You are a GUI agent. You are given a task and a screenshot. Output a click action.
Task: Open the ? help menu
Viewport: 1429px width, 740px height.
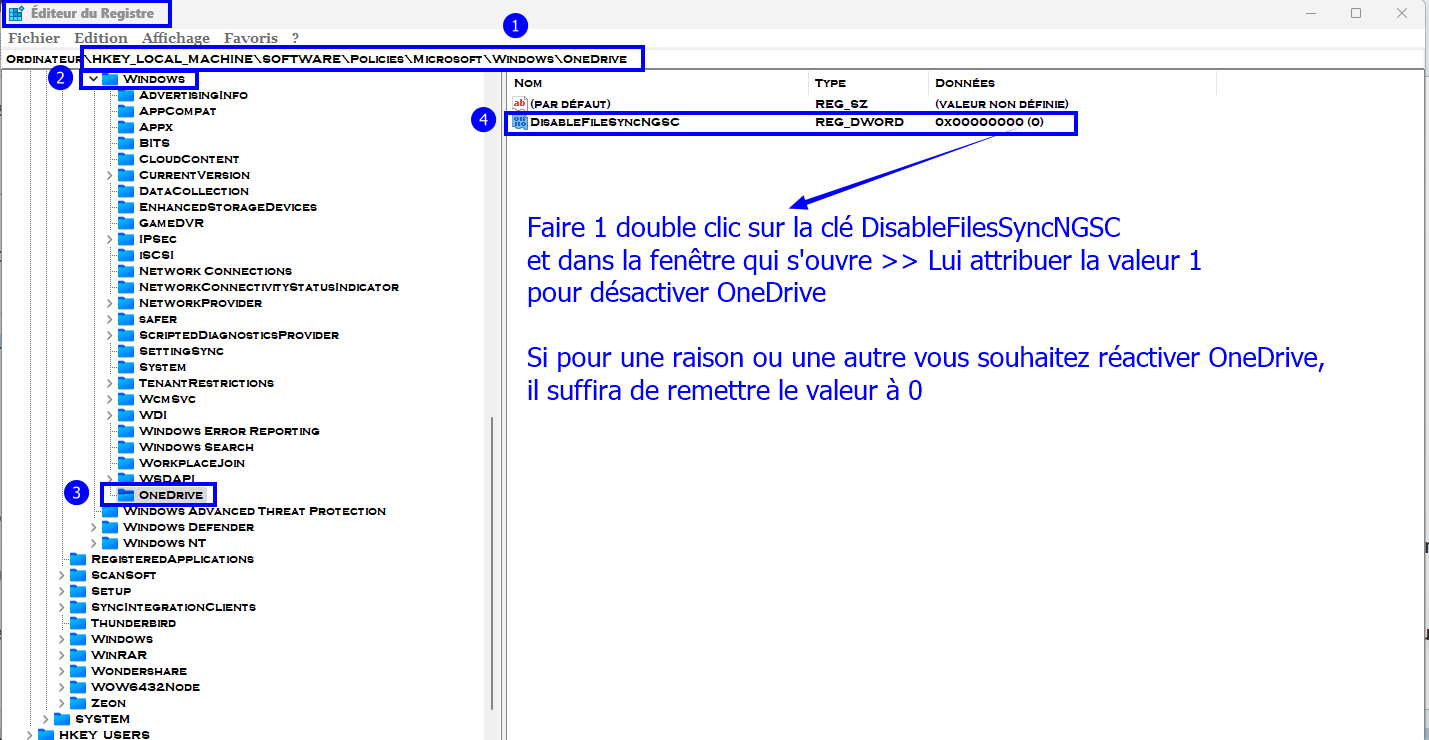coord(295,38)
